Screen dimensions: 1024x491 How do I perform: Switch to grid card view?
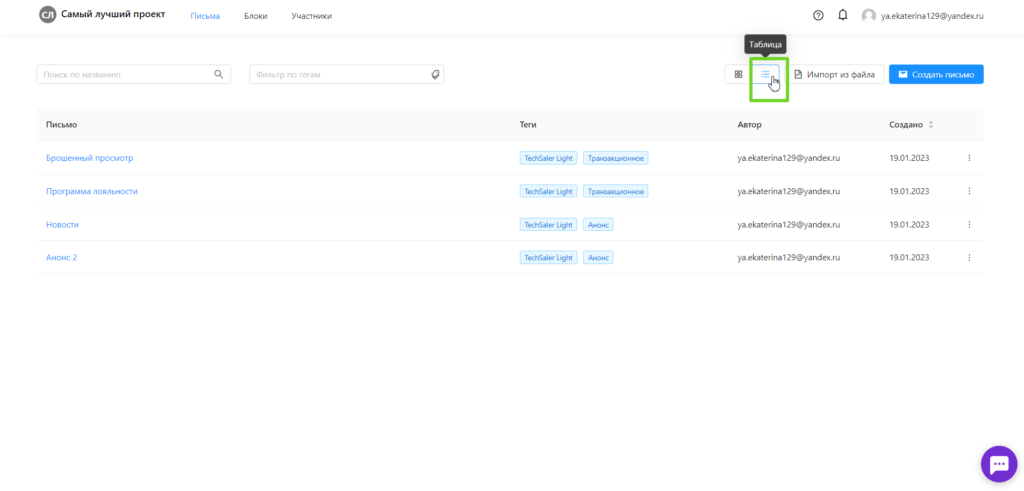738,74
